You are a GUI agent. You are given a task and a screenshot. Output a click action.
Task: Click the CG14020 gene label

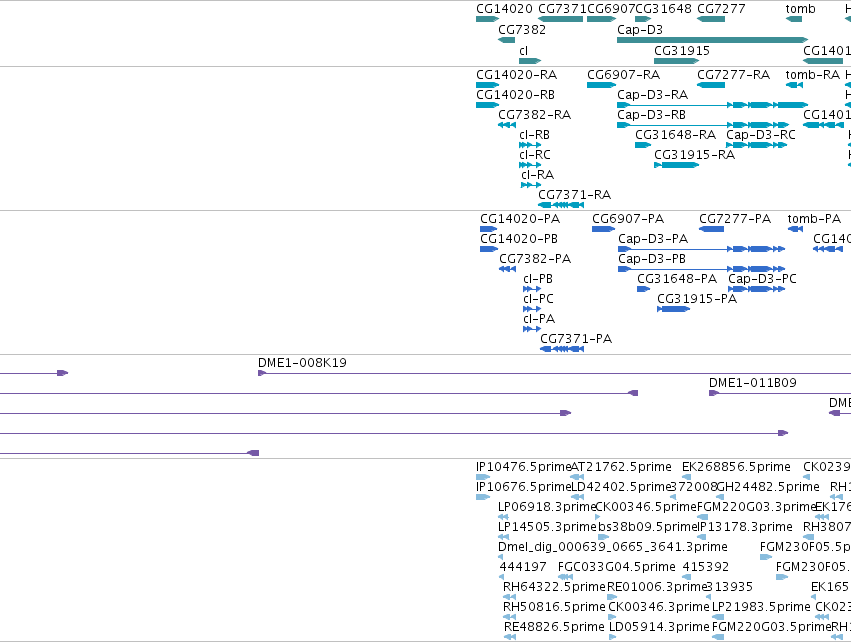pos(504,9)
